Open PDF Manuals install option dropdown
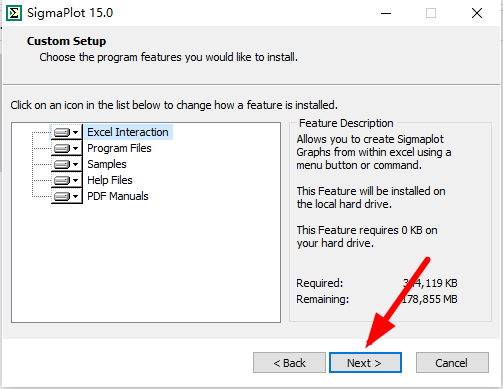The image size is (503, 389). tap(67, 196)
